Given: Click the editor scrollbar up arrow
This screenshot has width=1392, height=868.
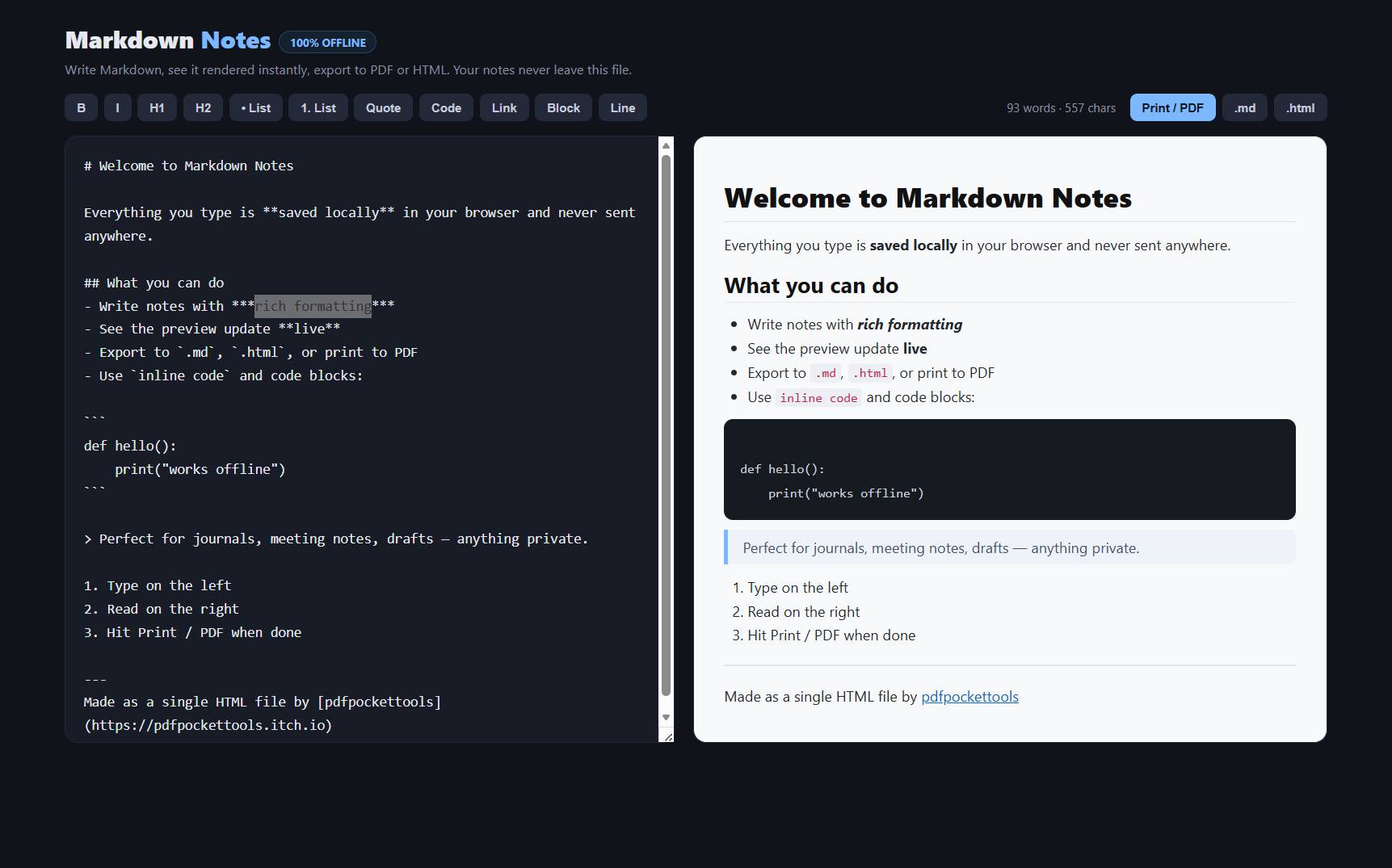Looking at the screenshot, I should click(667, 145).
